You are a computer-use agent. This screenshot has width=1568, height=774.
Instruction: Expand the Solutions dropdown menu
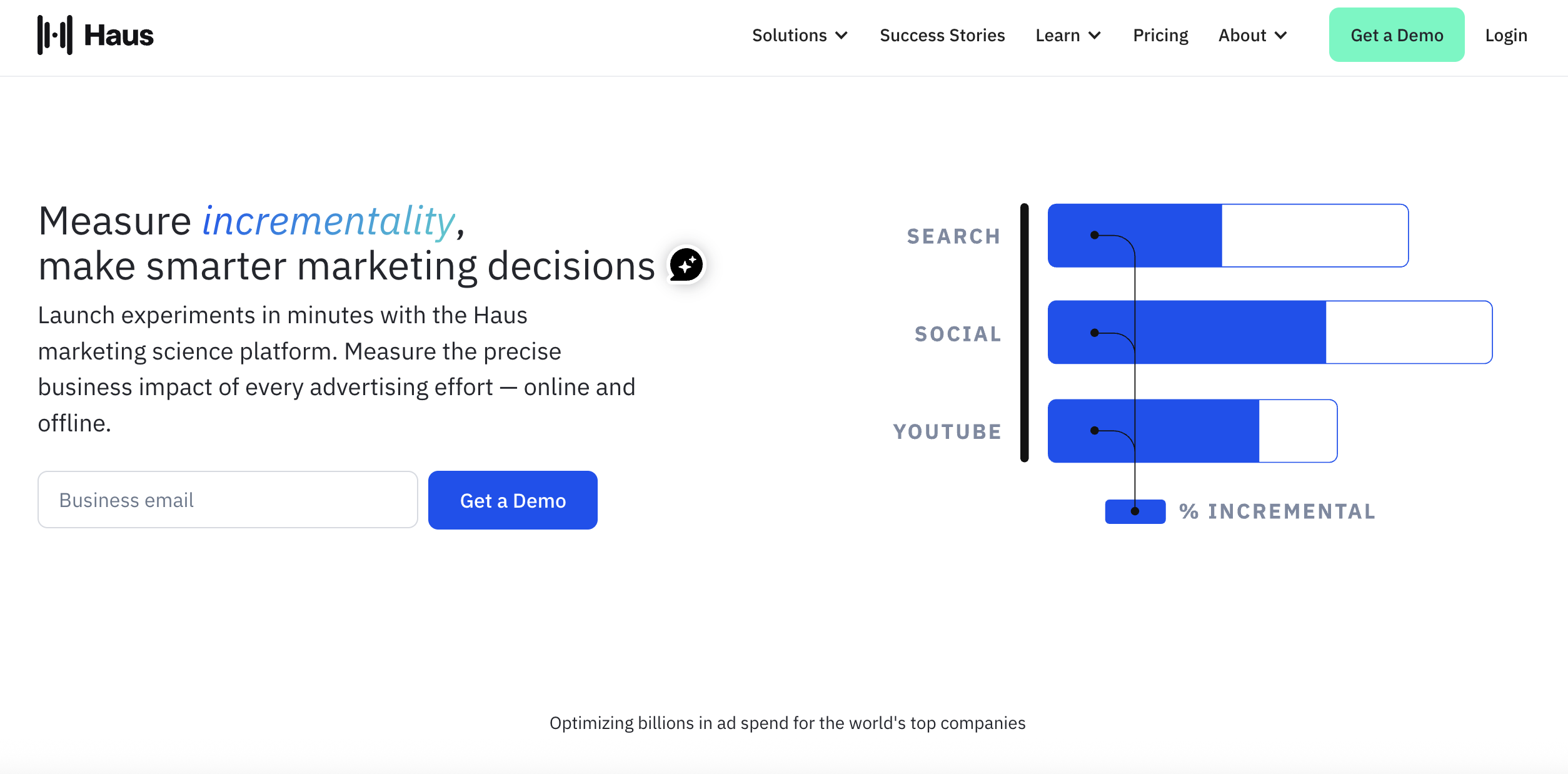coord(800,35)
